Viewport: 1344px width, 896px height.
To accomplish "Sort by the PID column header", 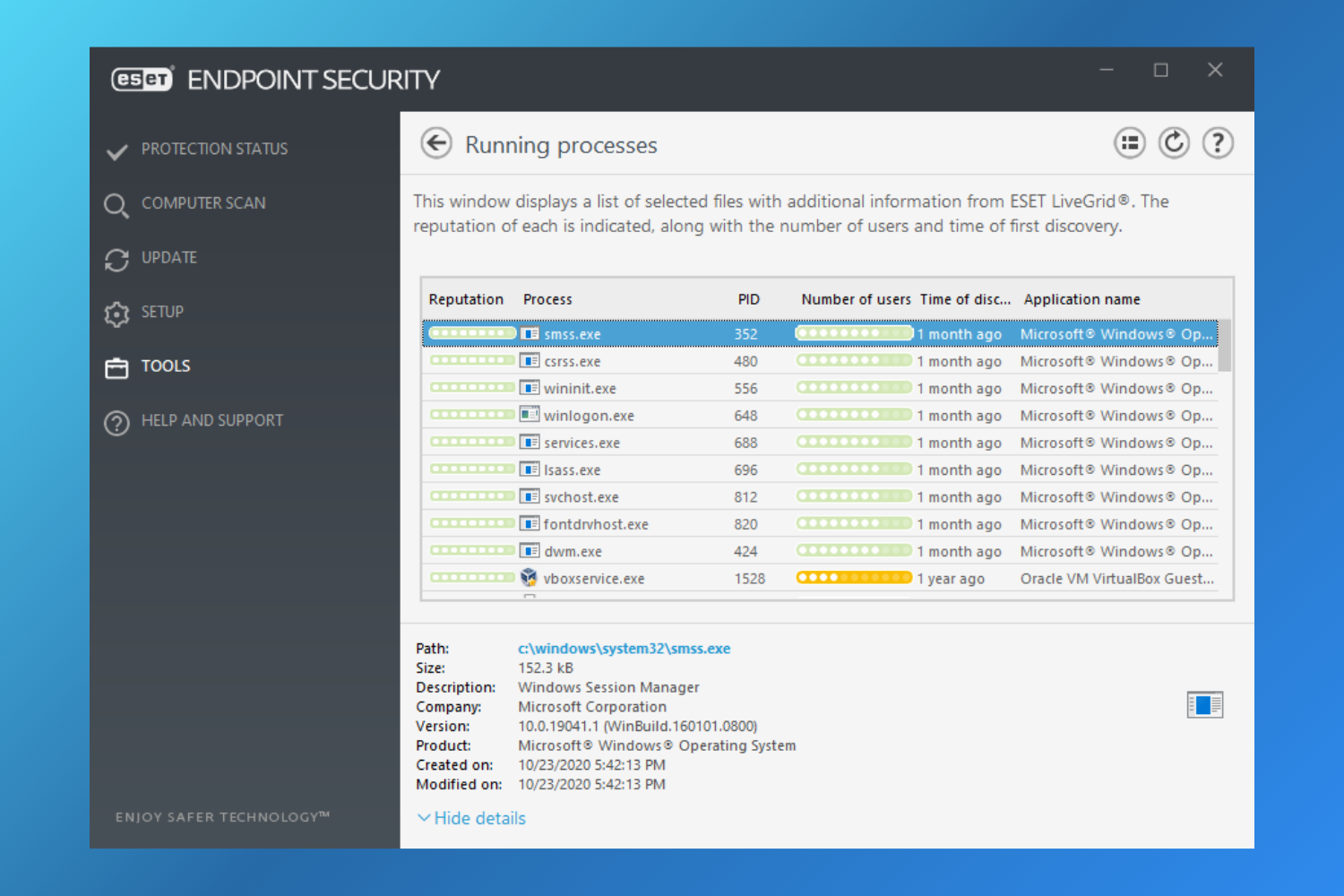I will [x=749, y=299].
